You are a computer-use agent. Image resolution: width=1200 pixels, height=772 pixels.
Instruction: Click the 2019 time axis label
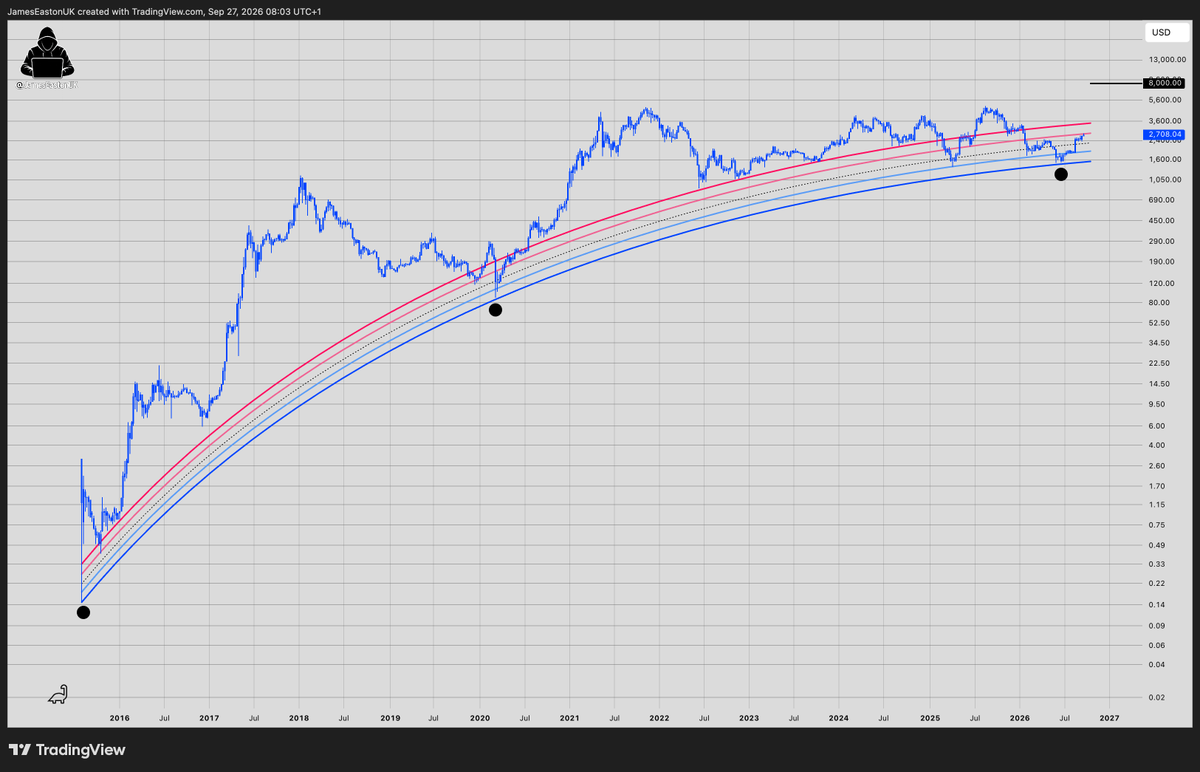(x=389, y=718)
